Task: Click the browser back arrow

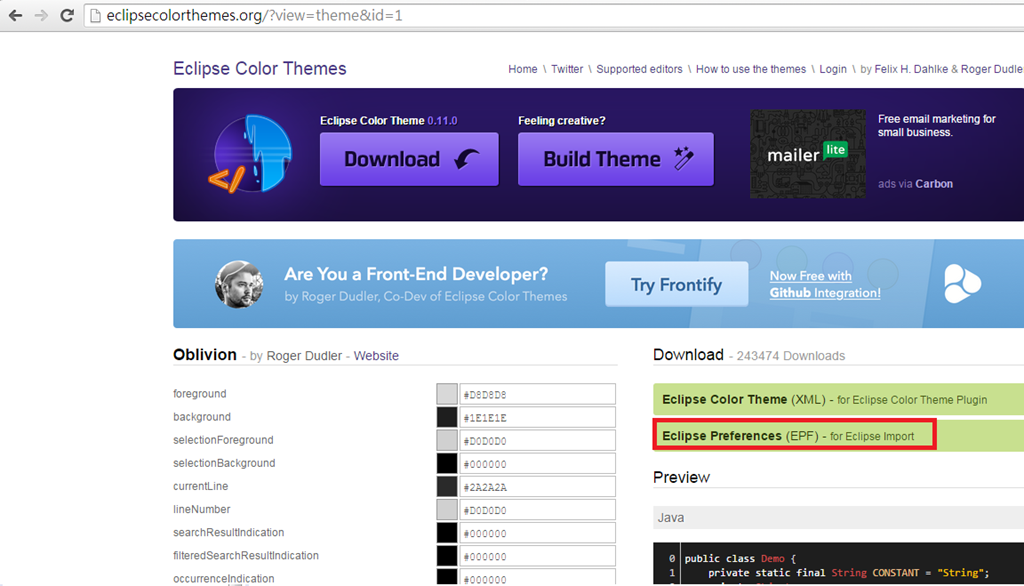Action: coord(15,15)
